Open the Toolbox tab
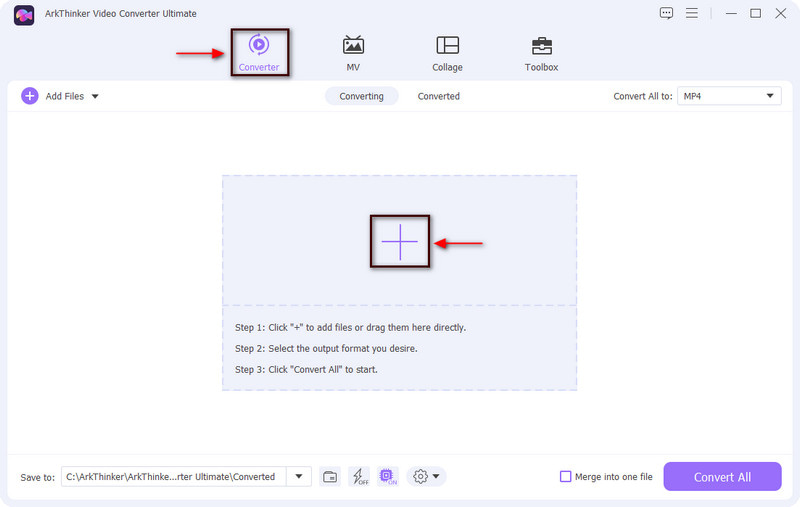This screenshot has width=800, height=507. click(x=541, y=53)
